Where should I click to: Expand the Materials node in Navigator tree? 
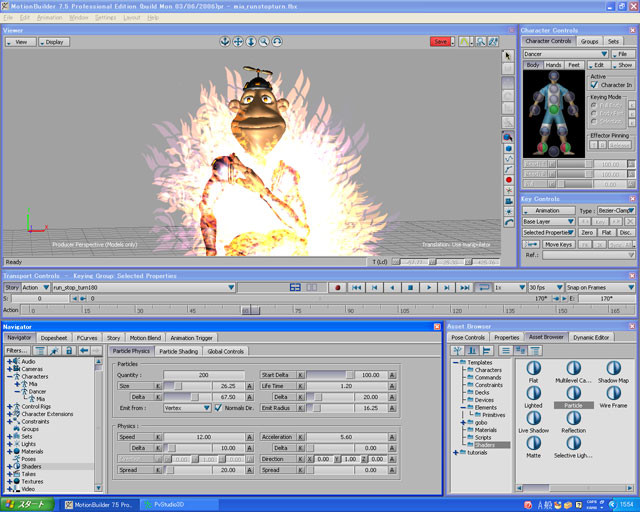click(9, 452)
